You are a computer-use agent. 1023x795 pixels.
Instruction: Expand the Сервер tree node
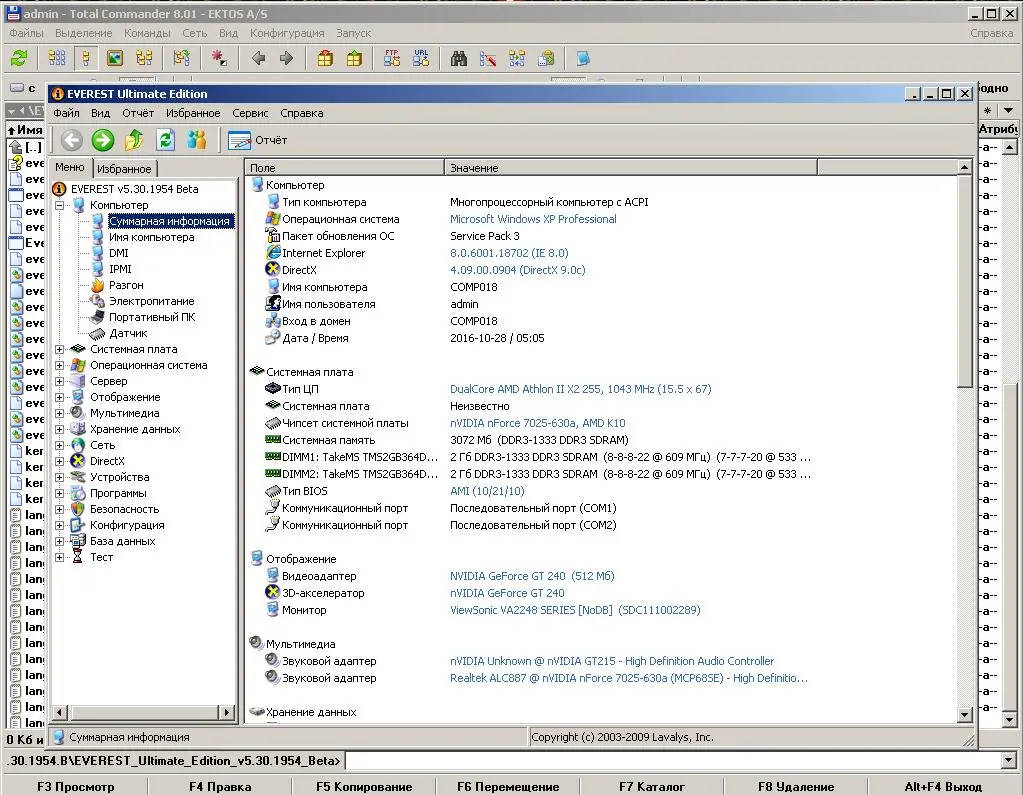click(59, 381)
